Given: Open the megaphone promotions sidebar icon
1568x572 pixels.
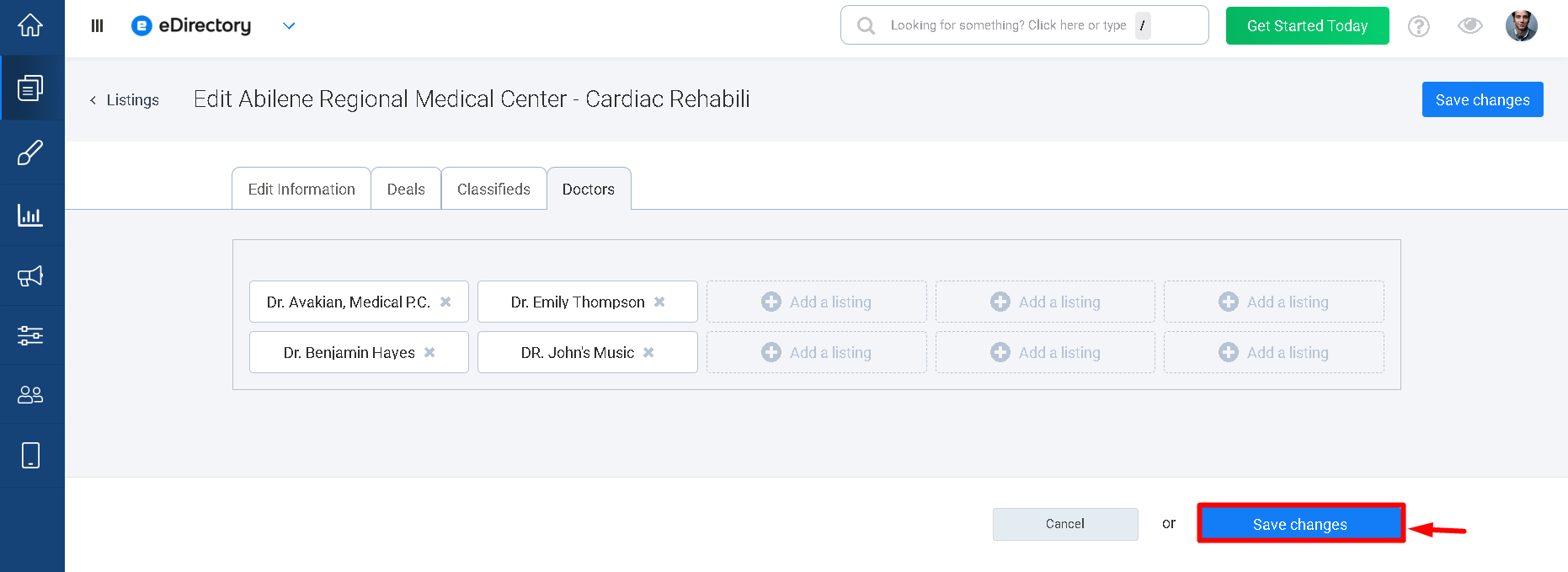Looking at the screenshot, I should pyautogui.click(x=30, y=275).
